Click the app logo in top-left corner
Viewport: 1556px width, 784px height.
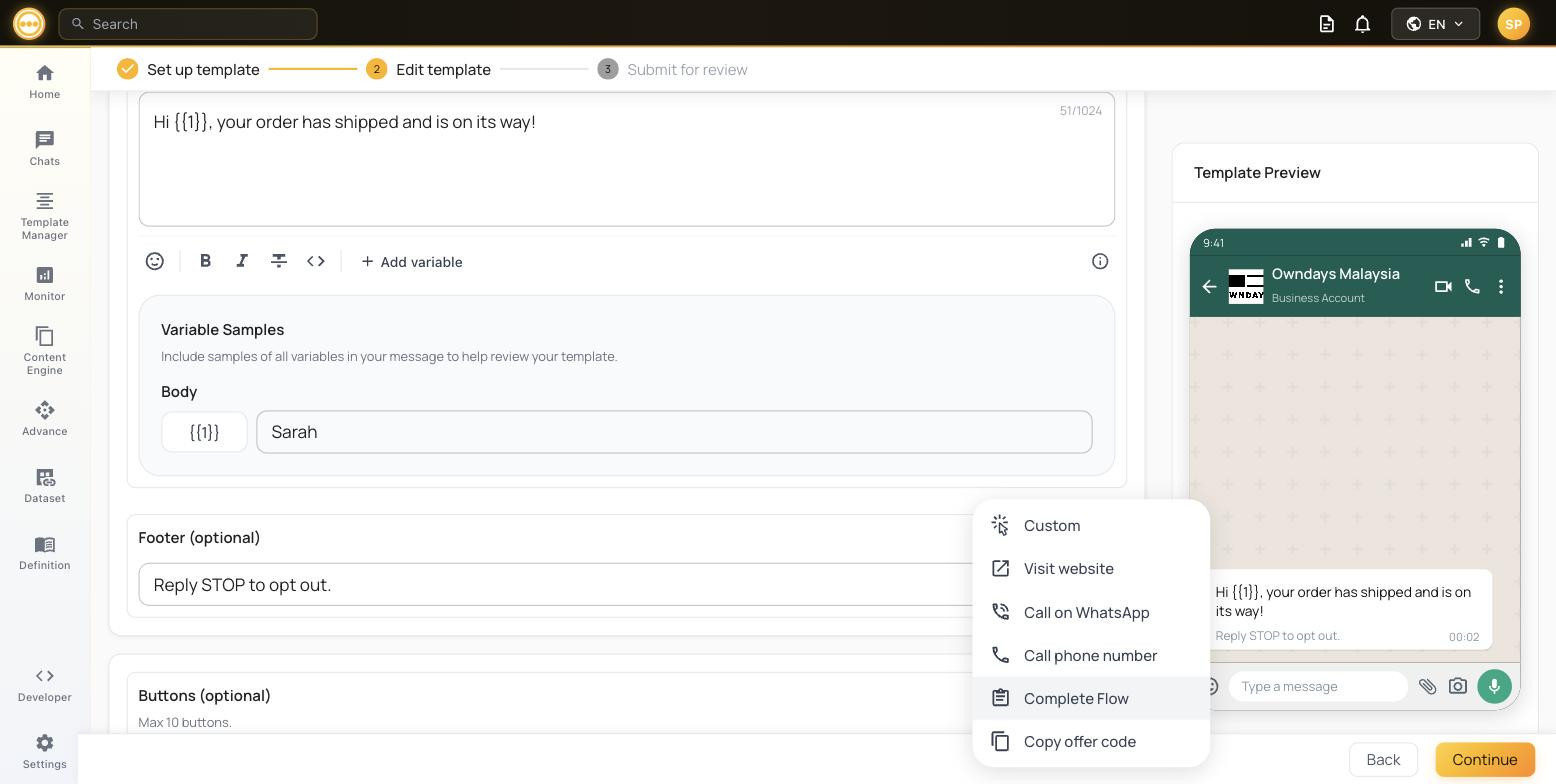tap(29, 23)
